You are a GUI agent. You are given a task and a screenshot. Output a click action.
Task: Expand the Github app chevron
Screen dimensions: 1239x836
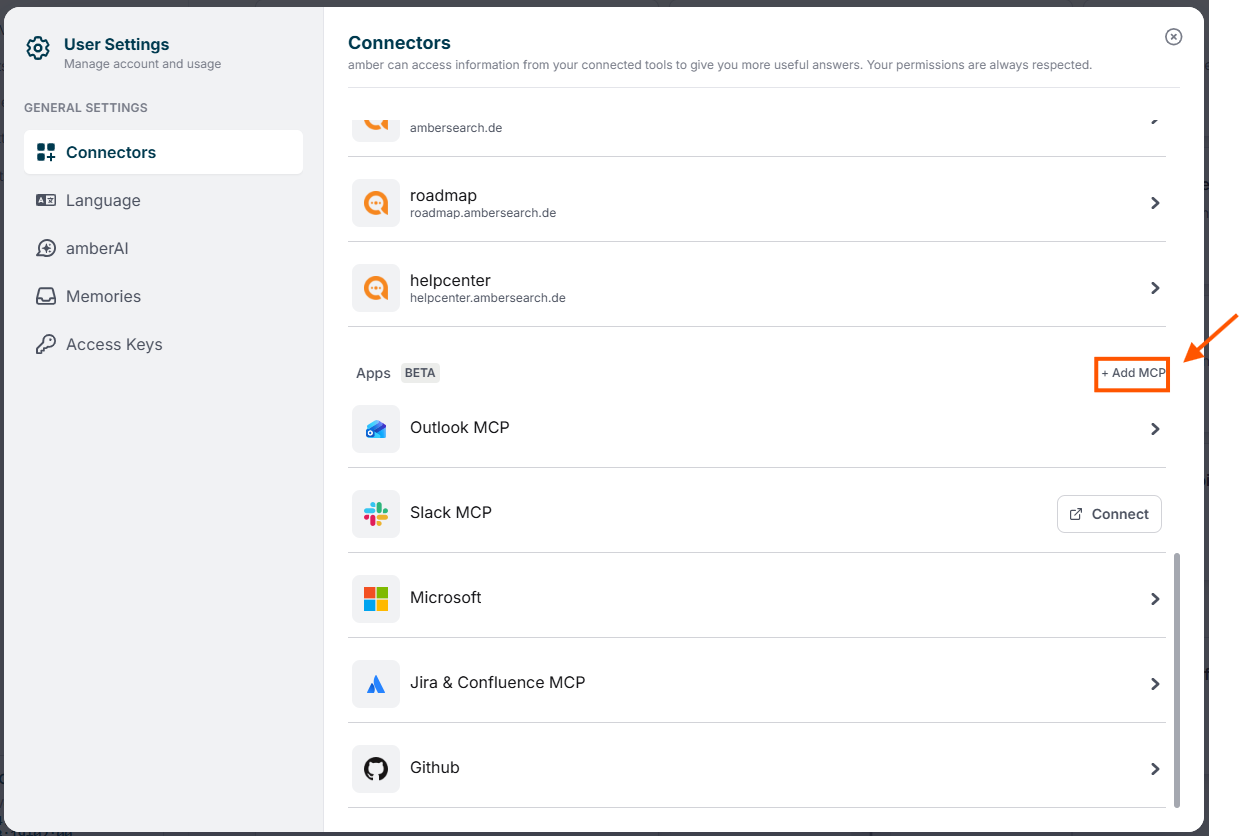point(1155,769)
